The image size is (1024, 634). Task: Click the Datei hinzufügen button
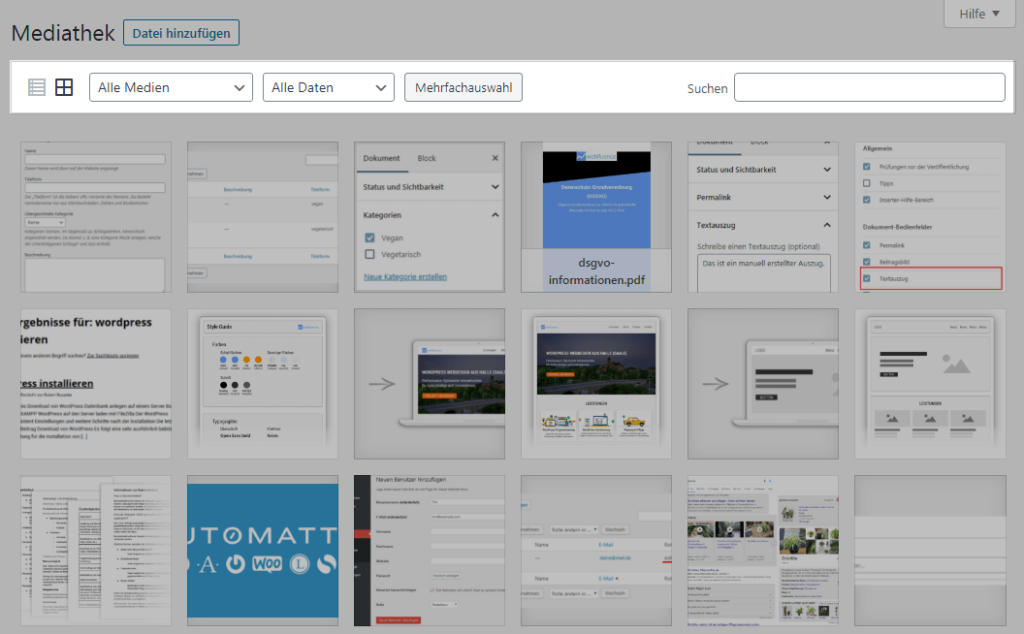coord(181,32)
